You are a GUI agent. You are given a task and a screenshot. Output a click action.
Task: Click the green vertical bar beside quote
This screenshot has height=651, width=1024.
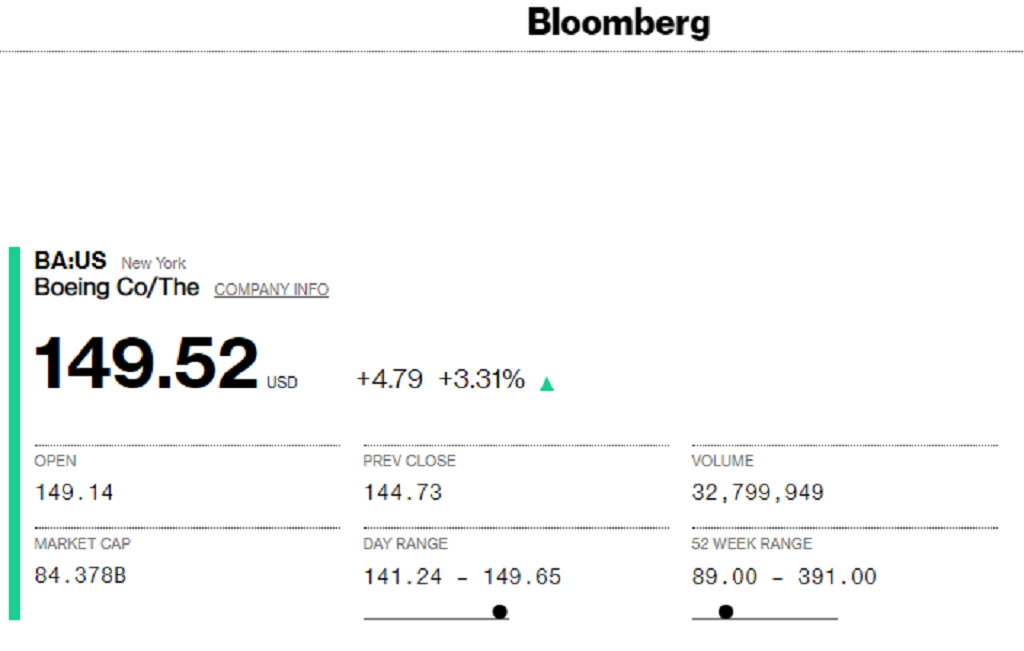coord(14,434)
